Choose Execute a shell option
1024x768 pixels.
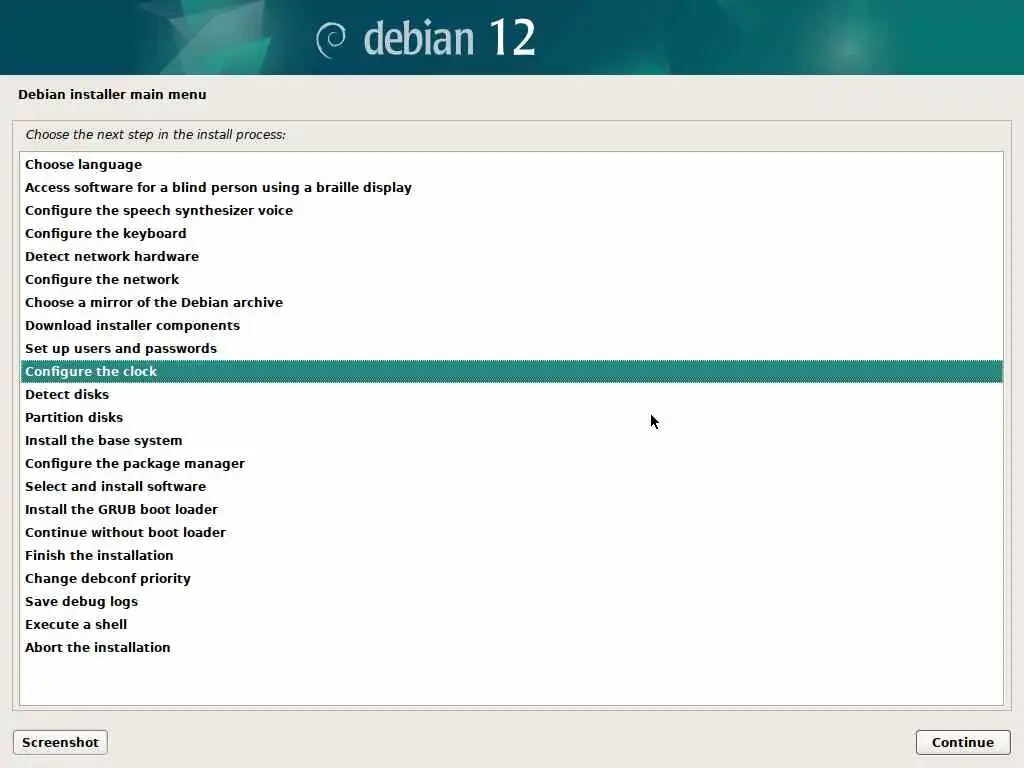pos(511,624)
